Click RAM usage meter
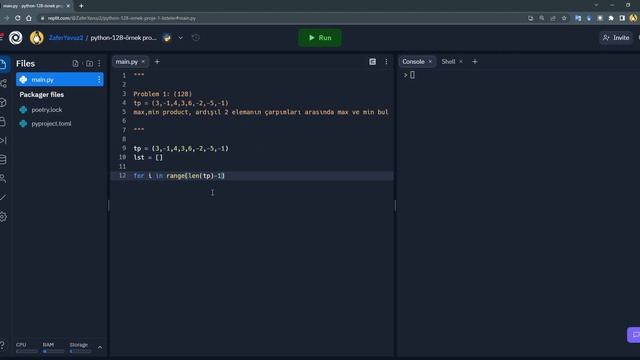Screen dimensions: 640x360 [x=53, y=348]
